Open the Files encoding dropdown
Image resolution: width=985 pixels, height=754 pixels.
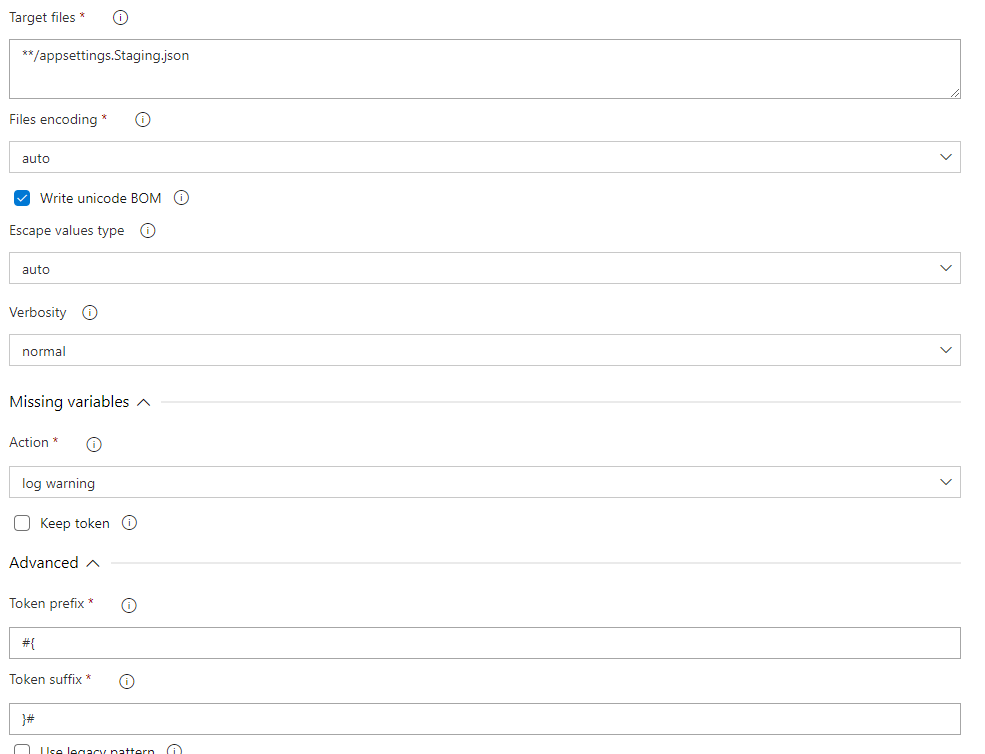pos(946,157)
